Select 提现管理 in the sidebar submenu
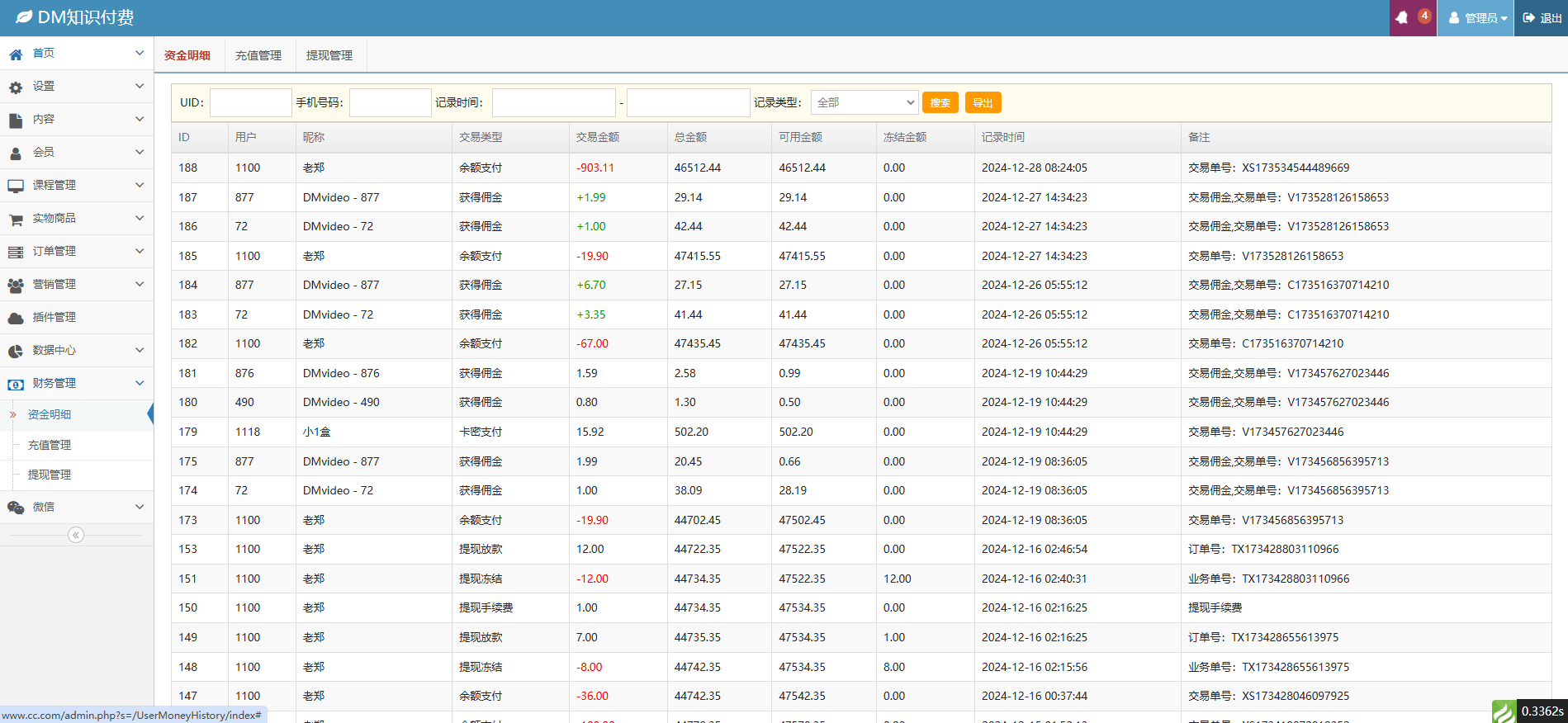 coord(50,475)
